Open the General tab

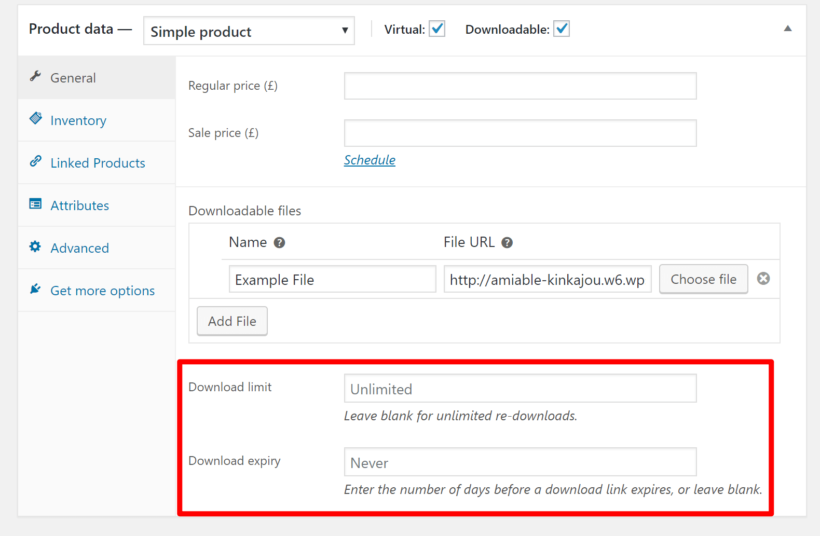(x=97, y=78)
